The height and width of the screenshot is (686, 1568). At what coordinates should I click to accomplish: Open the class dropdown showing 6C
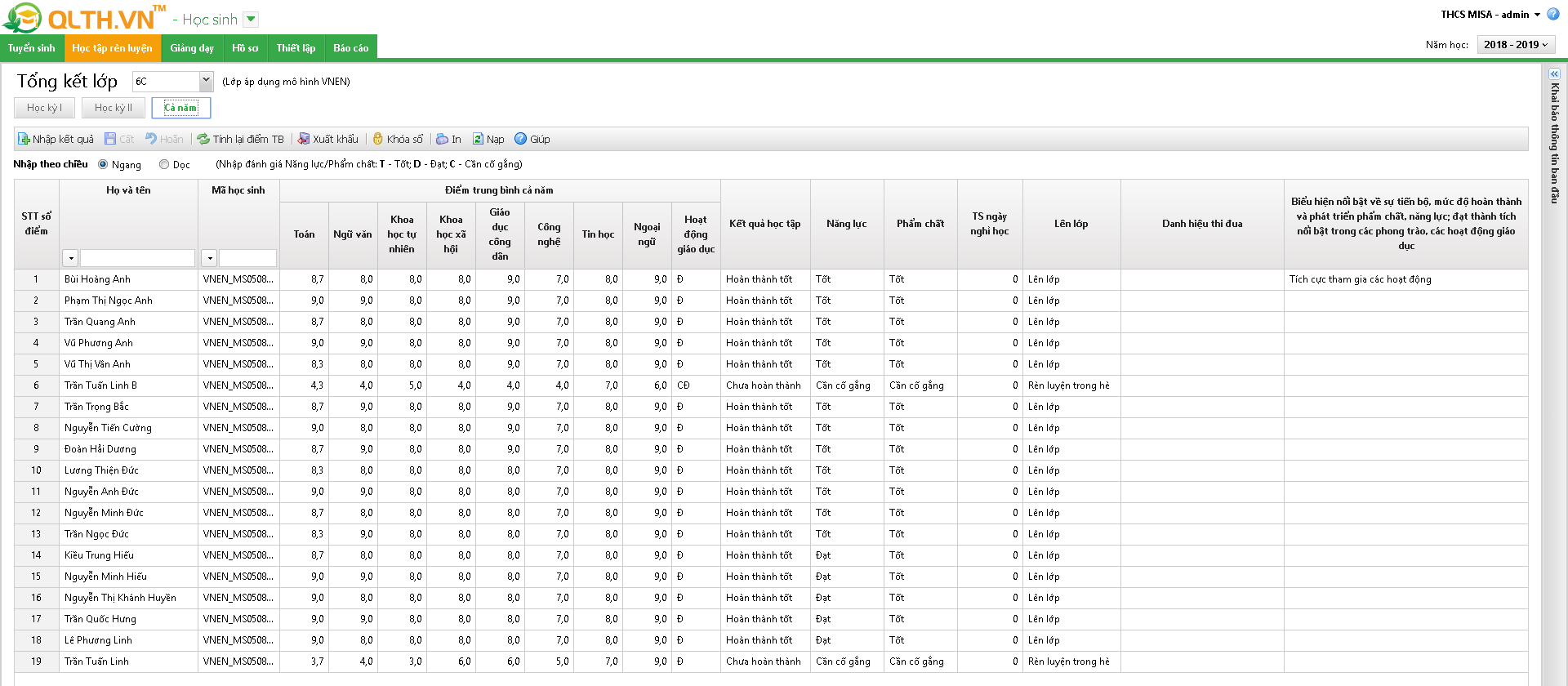(x=206, y=81)
